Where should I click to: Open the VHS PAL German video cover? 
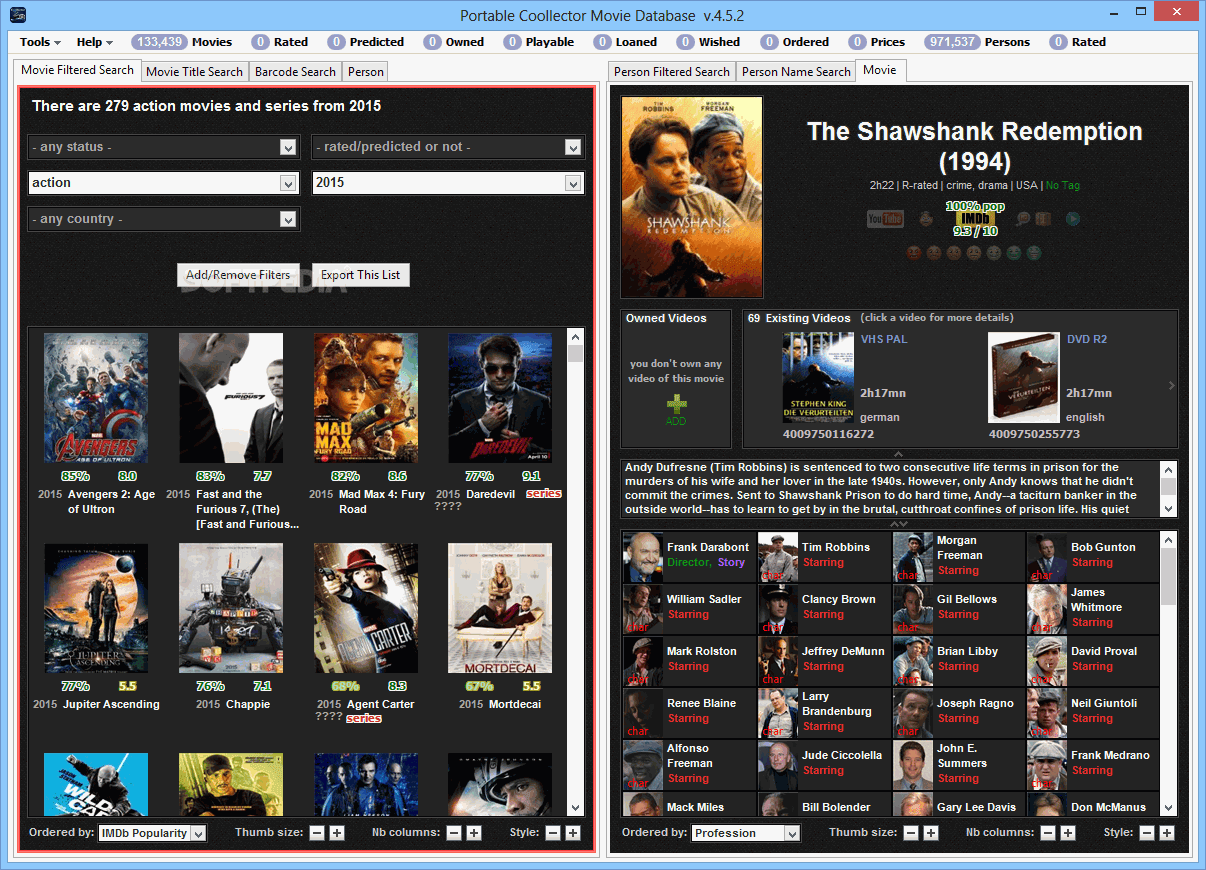coord(819,377)
